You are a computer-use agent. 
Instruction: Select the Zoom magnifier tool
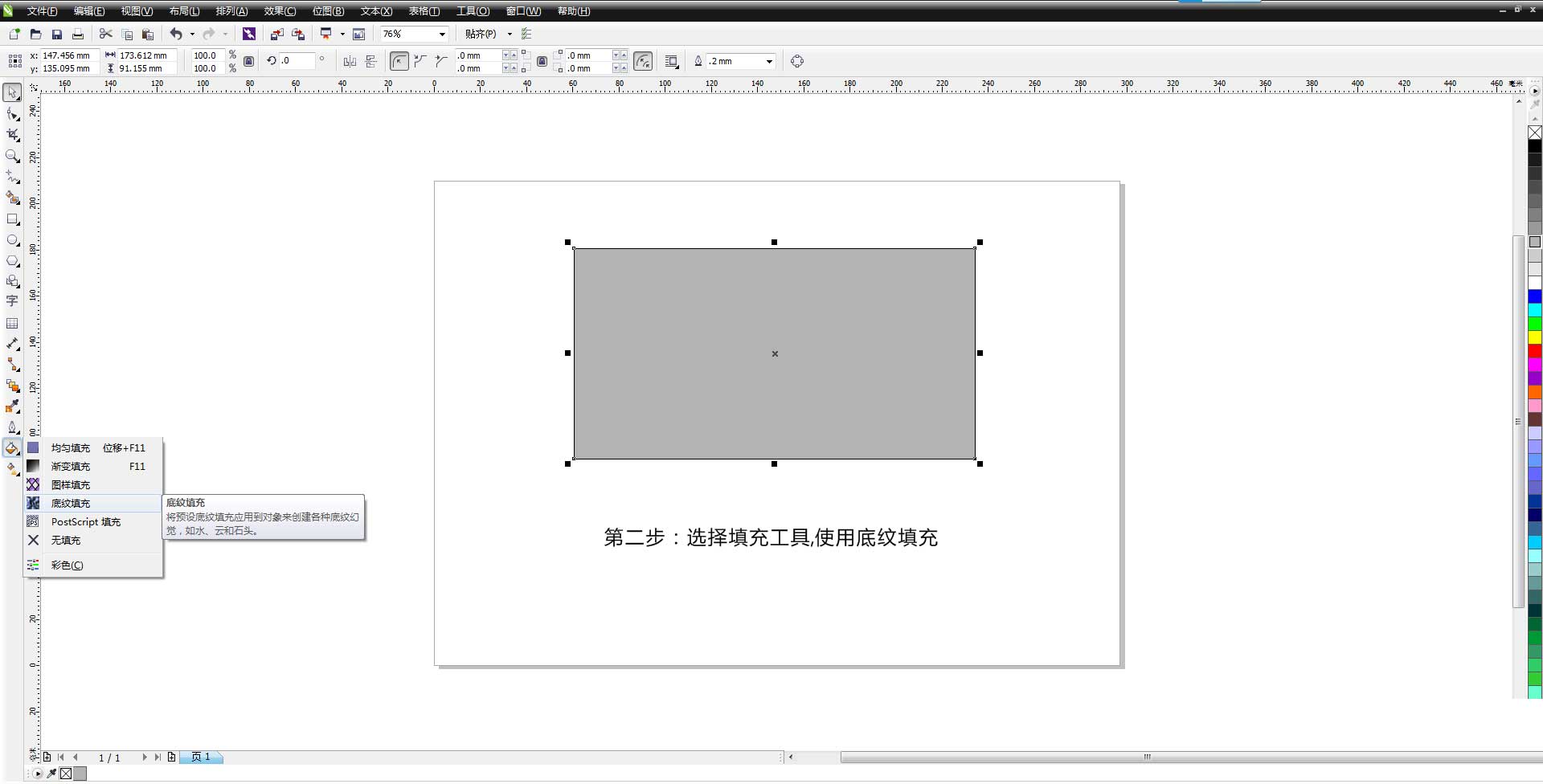tap(13, 156)
